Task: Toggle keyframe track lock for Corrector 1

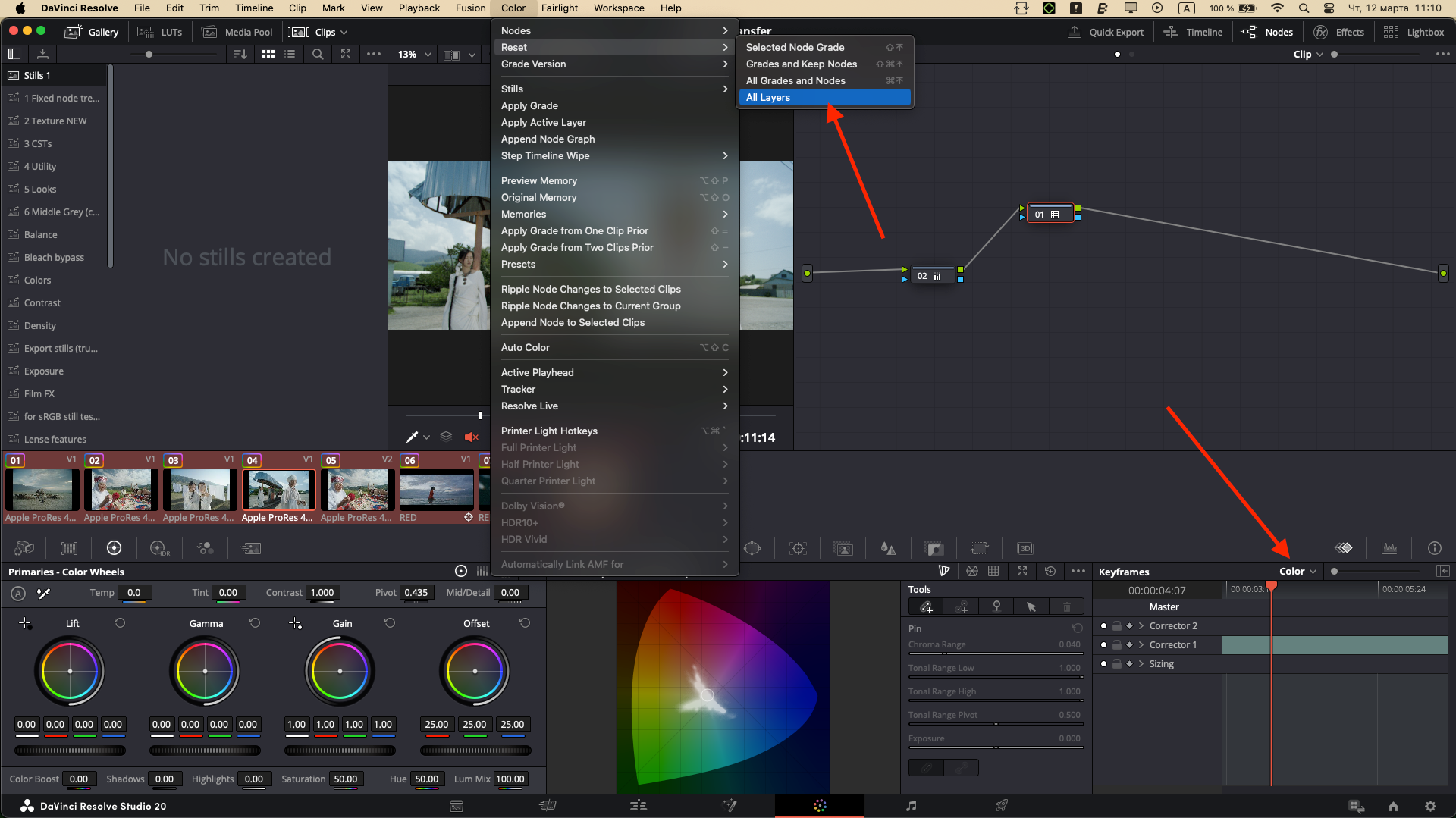Action: 1116,644
